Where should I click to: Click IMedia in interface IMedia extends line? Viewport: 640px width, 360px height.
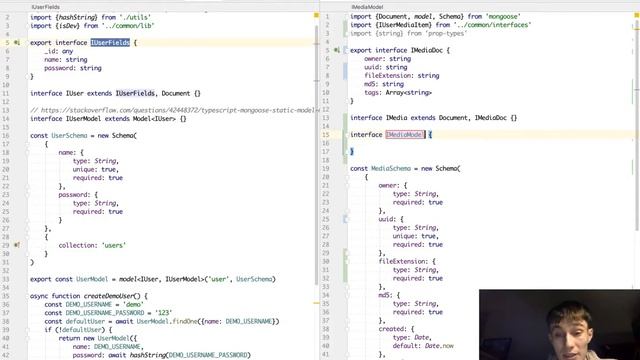tap(396, 118)
